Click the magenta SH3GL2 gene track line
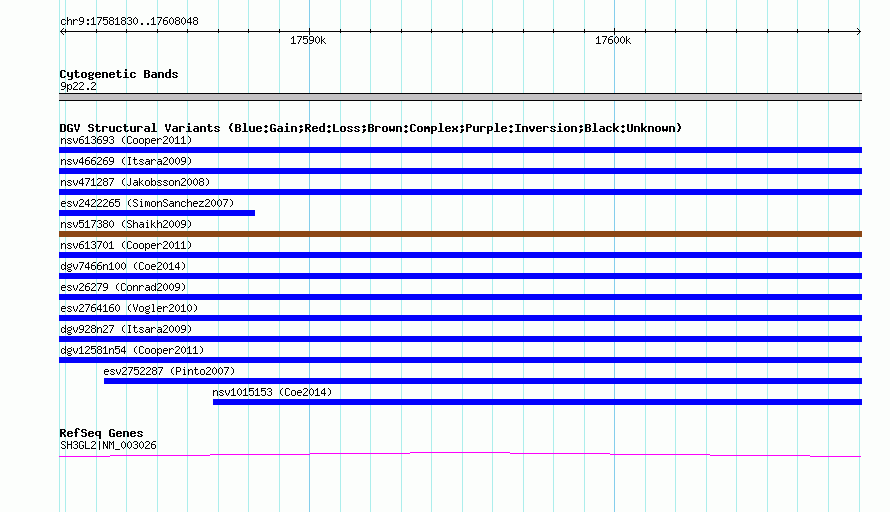This screenshot has height=512, width=890. coord(460,454)
